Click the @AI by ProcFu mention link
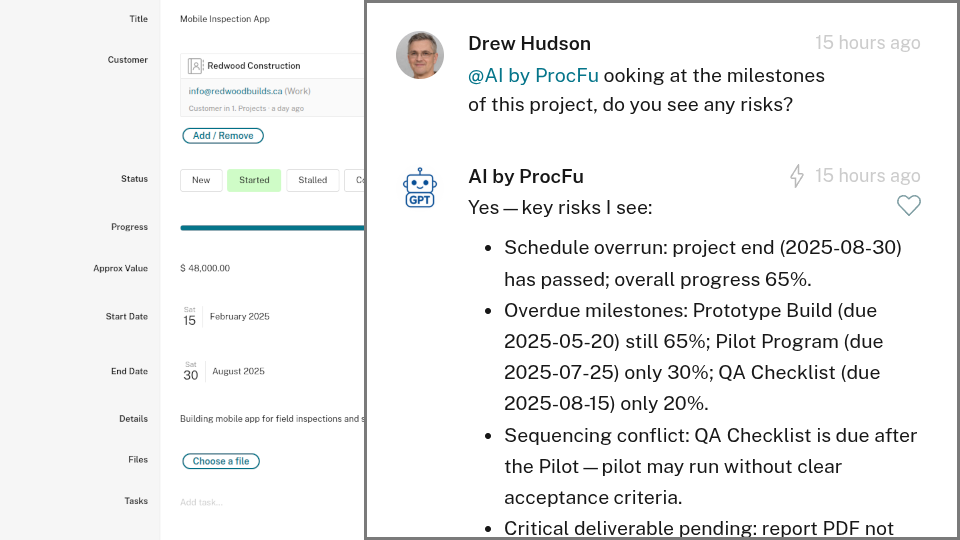The image size is (960, 540). click(x=533, y=75)
